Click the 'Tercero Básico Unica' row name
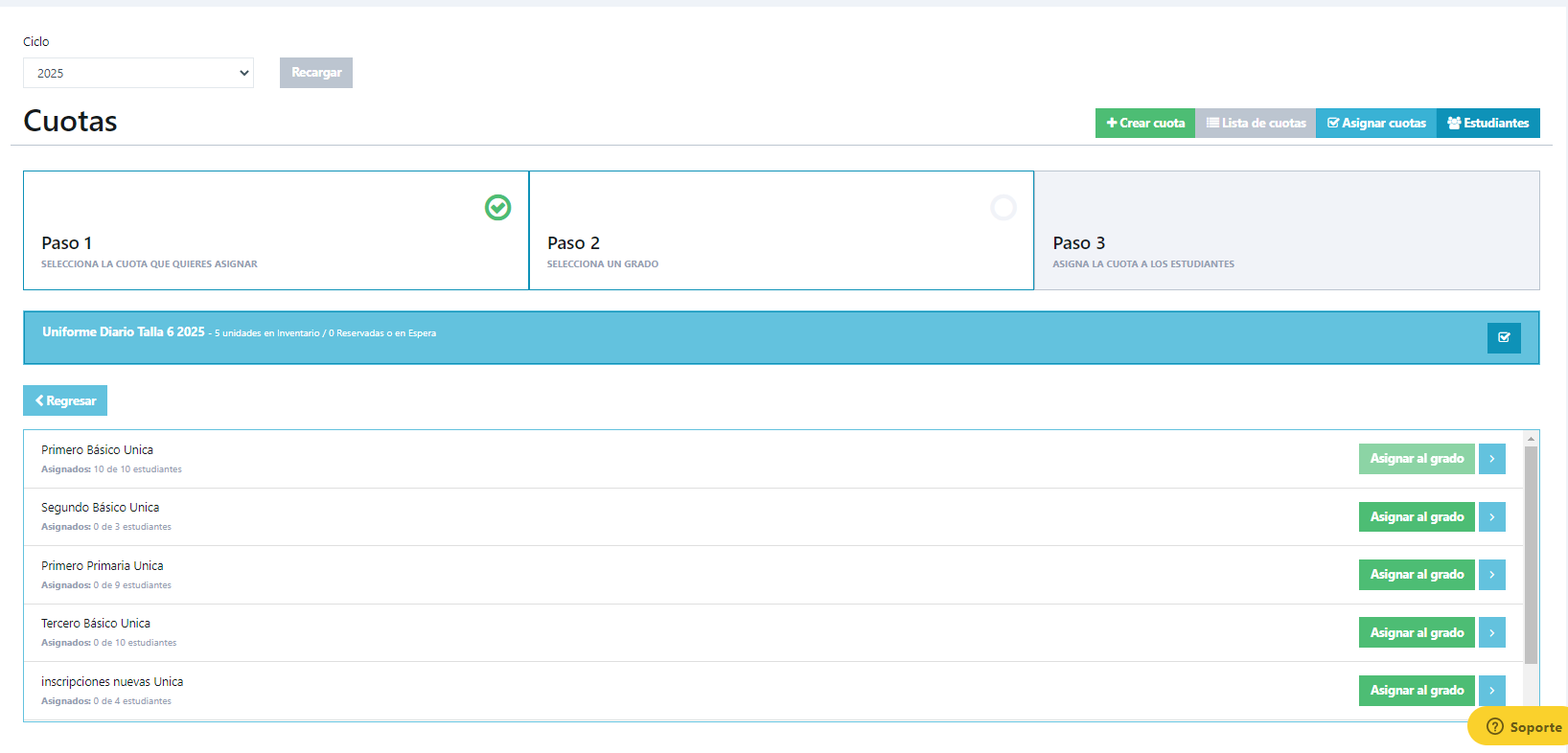 (x=96, y=624)
